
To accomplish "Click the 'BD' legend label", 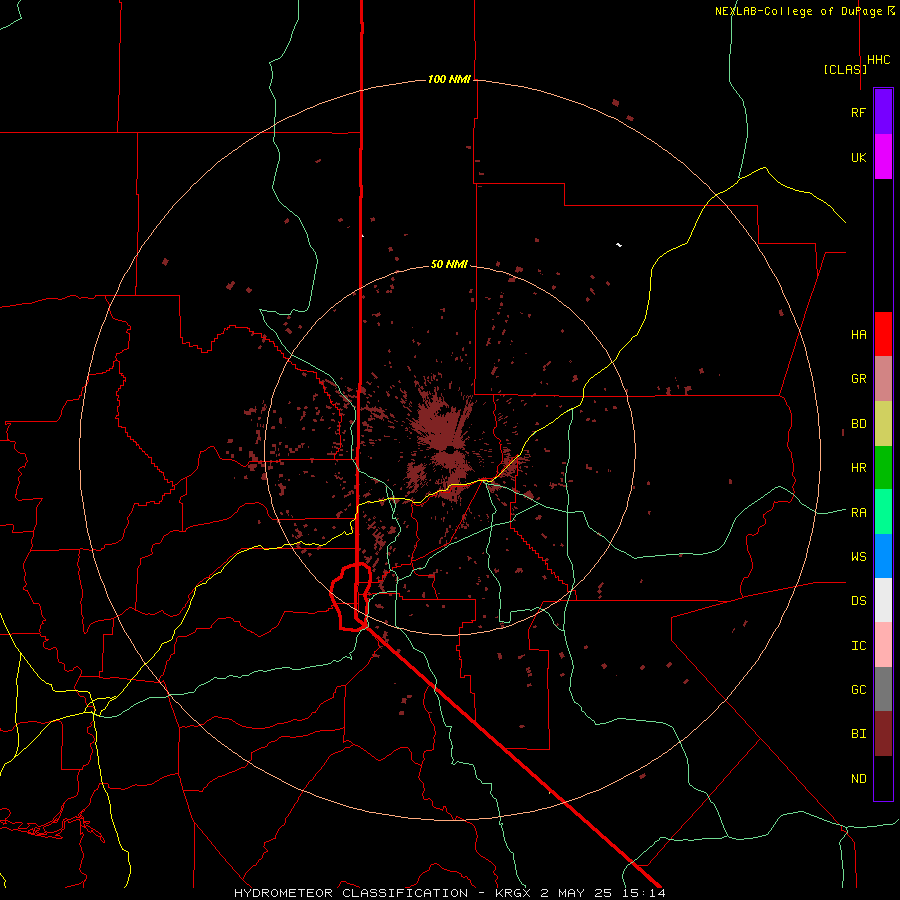I will point(858,424).
